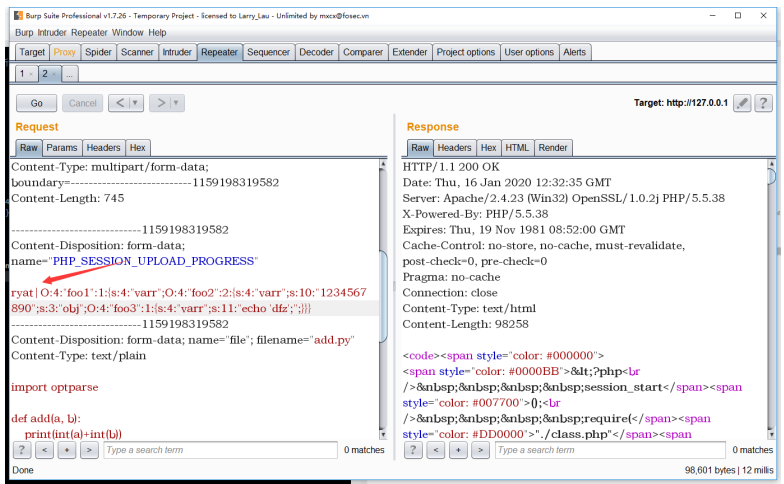Switch to the Comparer tab
784x484 pixels.
click(363, 52)
